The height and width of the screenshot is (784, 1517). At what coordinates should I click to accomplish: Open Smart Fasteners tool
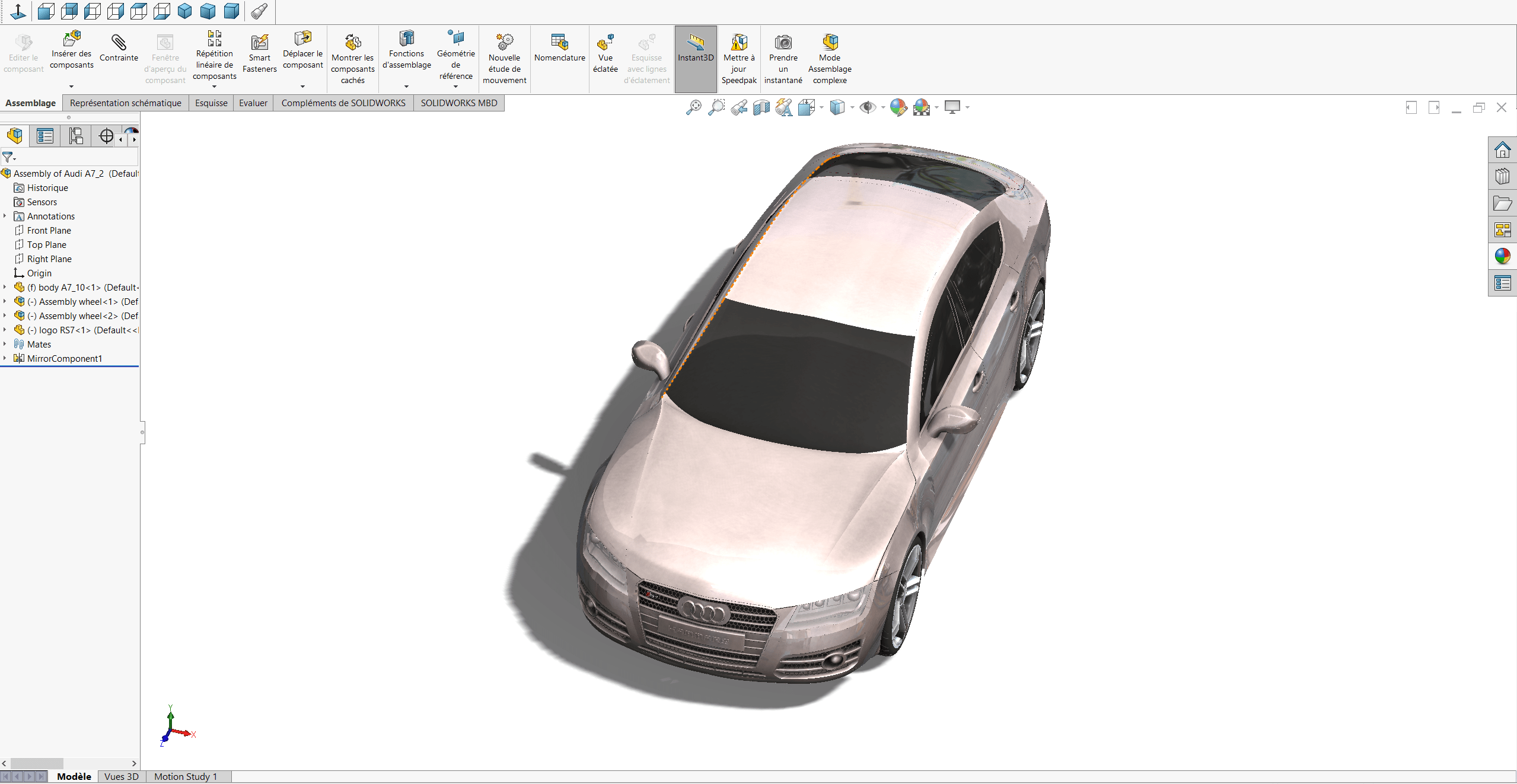pos(260,53)
